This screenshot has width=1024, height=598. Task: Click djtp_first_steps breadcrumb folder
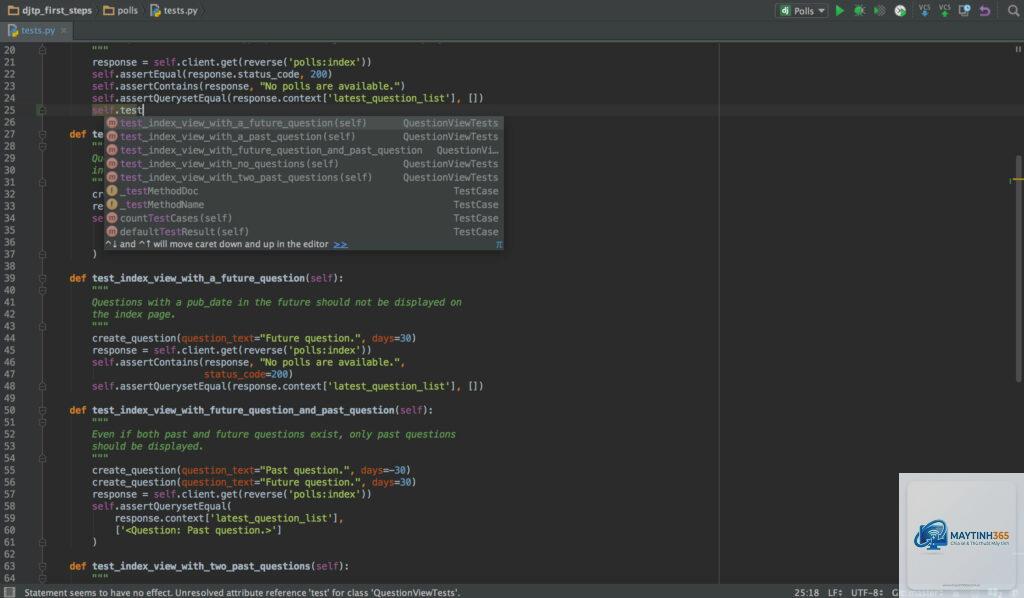(50, 10)
